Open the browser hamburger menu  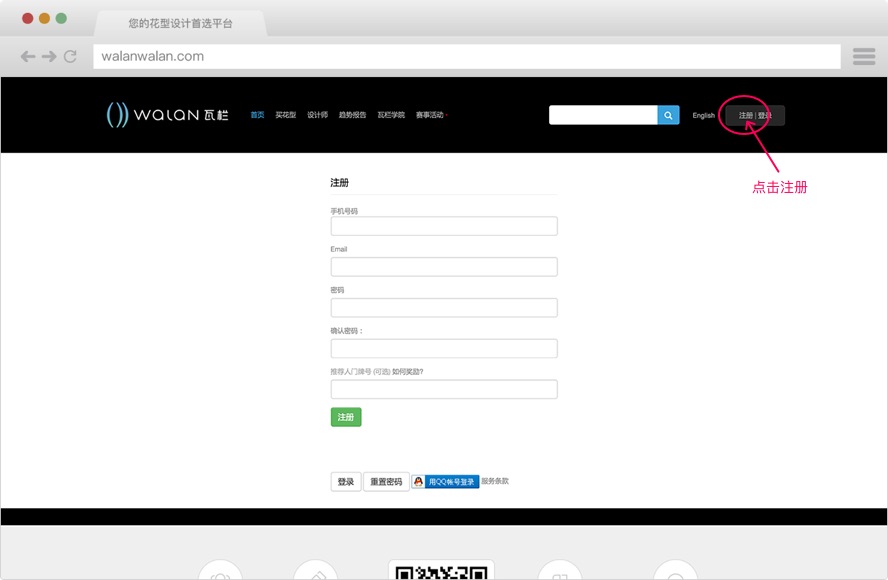864,57
